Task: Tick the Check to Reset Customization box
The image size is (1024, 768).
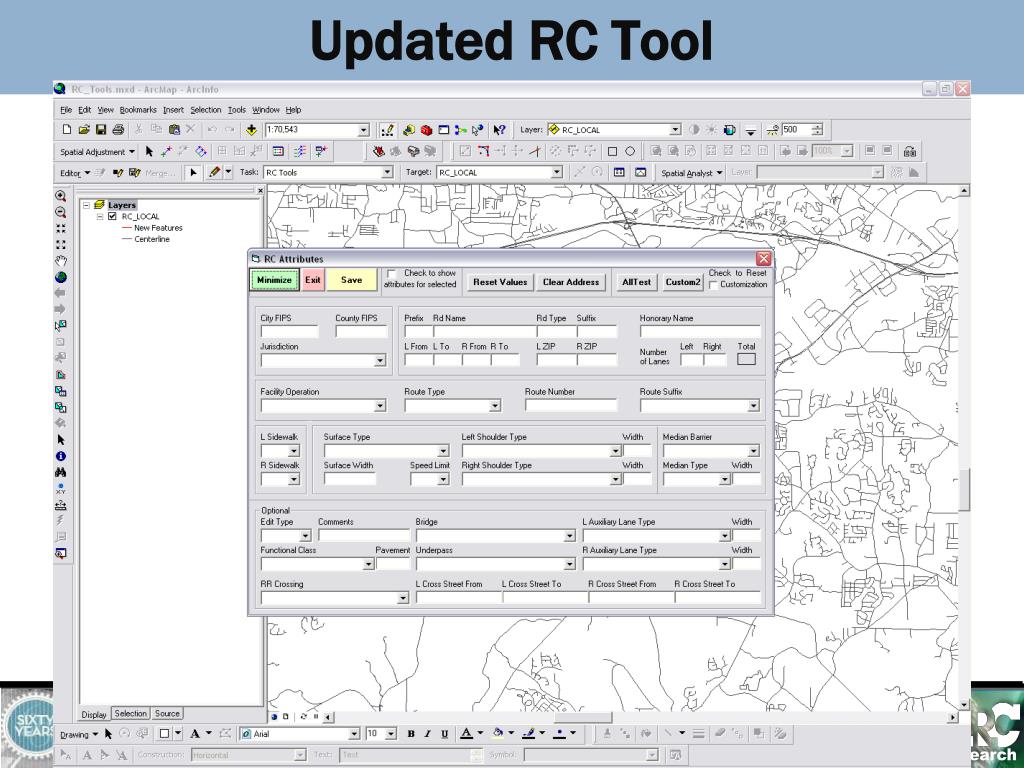Action: point(713,285)
